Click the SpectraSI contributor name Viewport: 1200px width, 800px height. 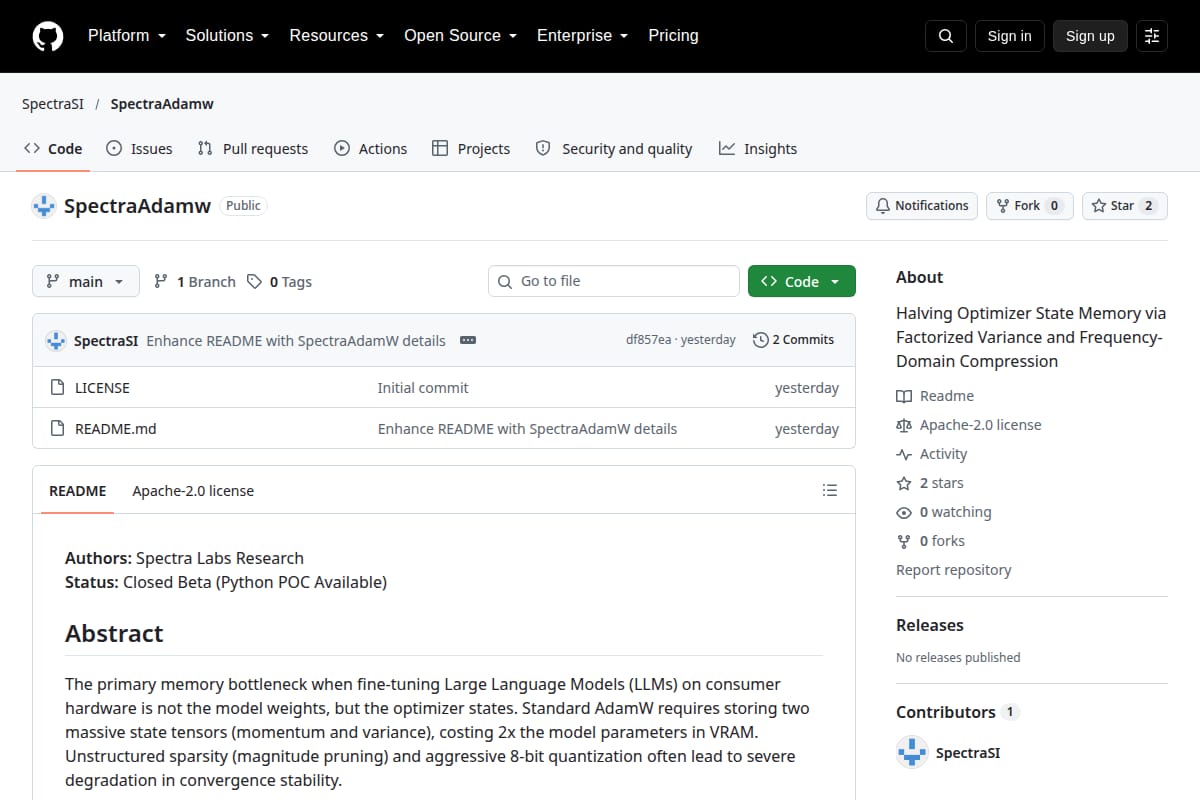pyautogui.click(x=968, y=753)
